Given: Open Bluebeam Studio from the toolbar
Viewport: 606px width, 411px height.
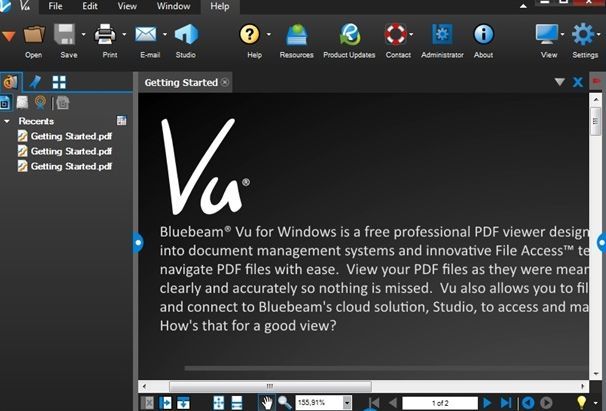Looking at the screenshot, I should tap(186, 34).
